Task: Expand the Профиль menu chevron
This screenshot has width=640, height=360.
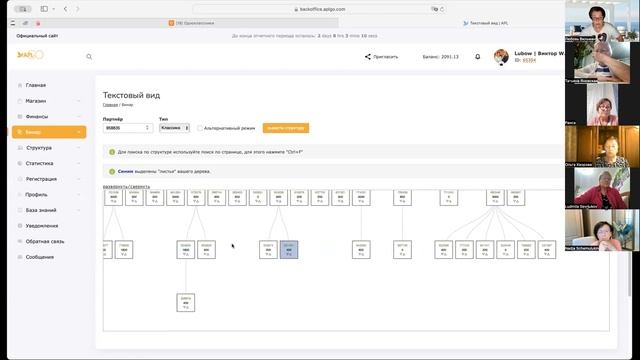Action: tap(78, 195)
